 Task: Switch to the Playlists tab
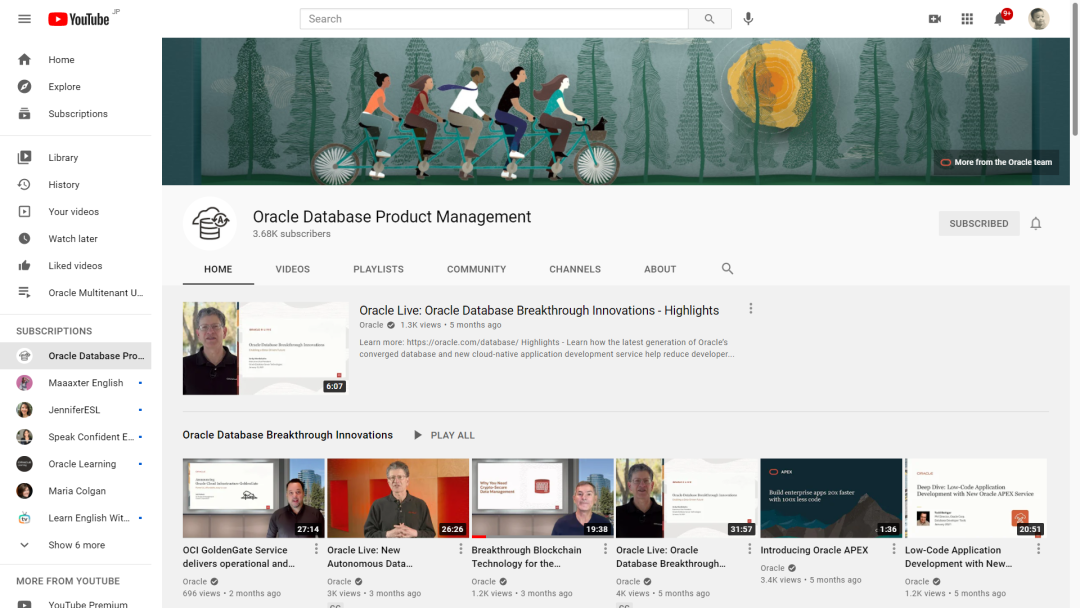[x=378, y=269]
